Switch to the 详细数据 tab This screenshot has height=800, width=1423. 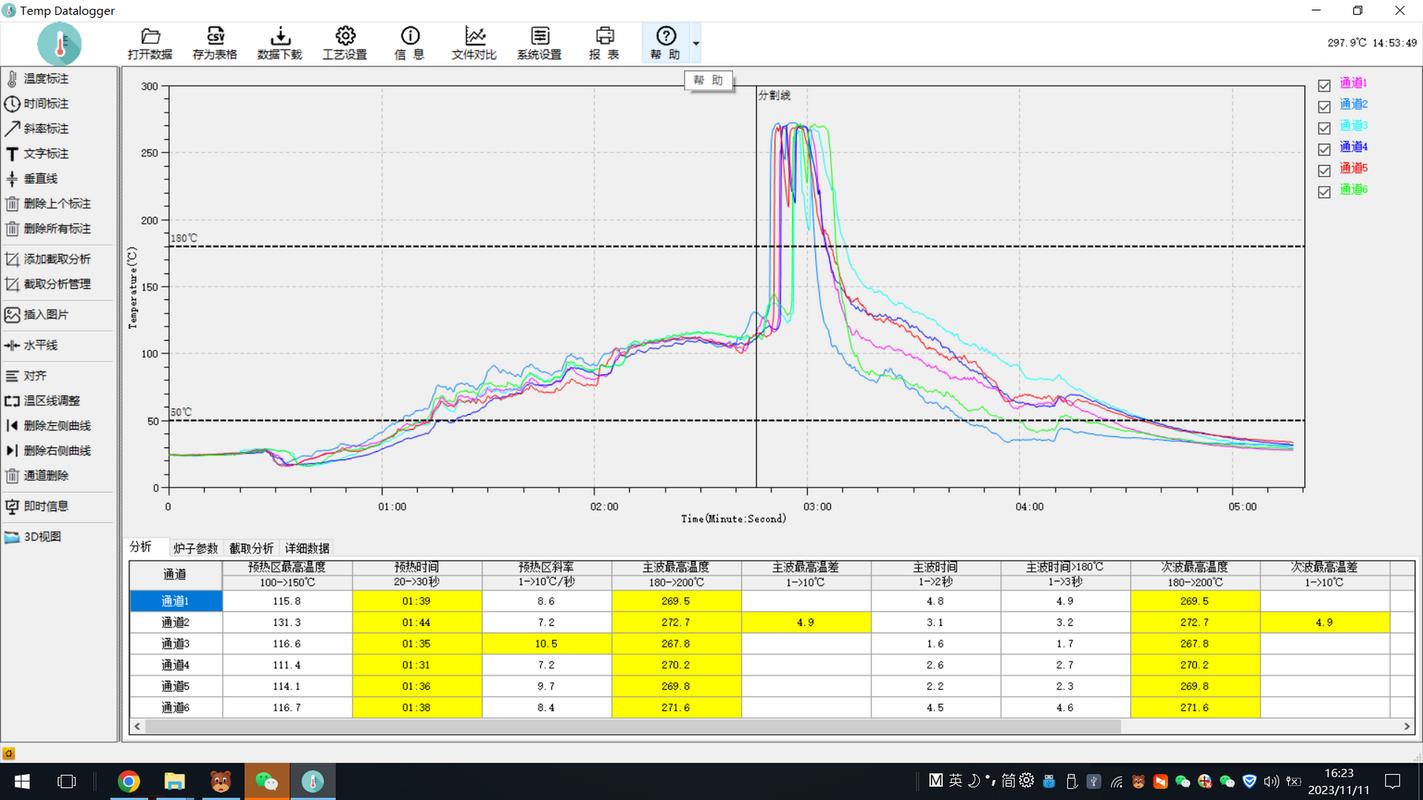pos(307,548)
